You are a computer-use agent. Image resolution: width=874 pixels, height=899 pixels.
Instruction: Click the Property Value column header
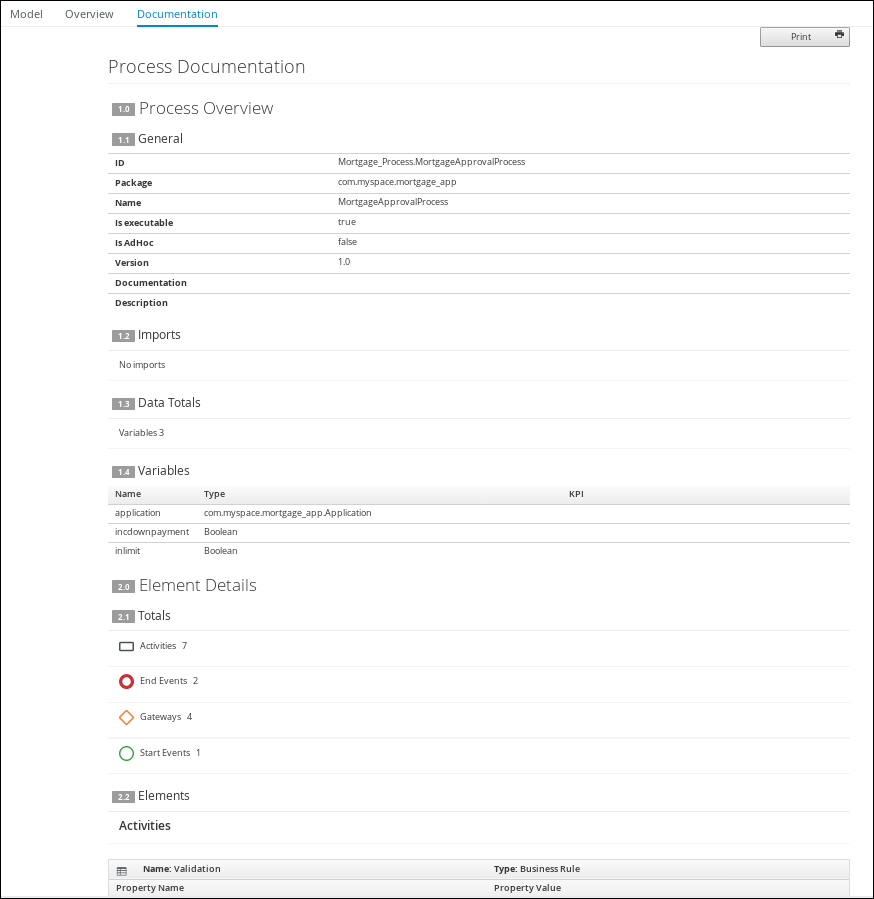(x=527, y=888)
